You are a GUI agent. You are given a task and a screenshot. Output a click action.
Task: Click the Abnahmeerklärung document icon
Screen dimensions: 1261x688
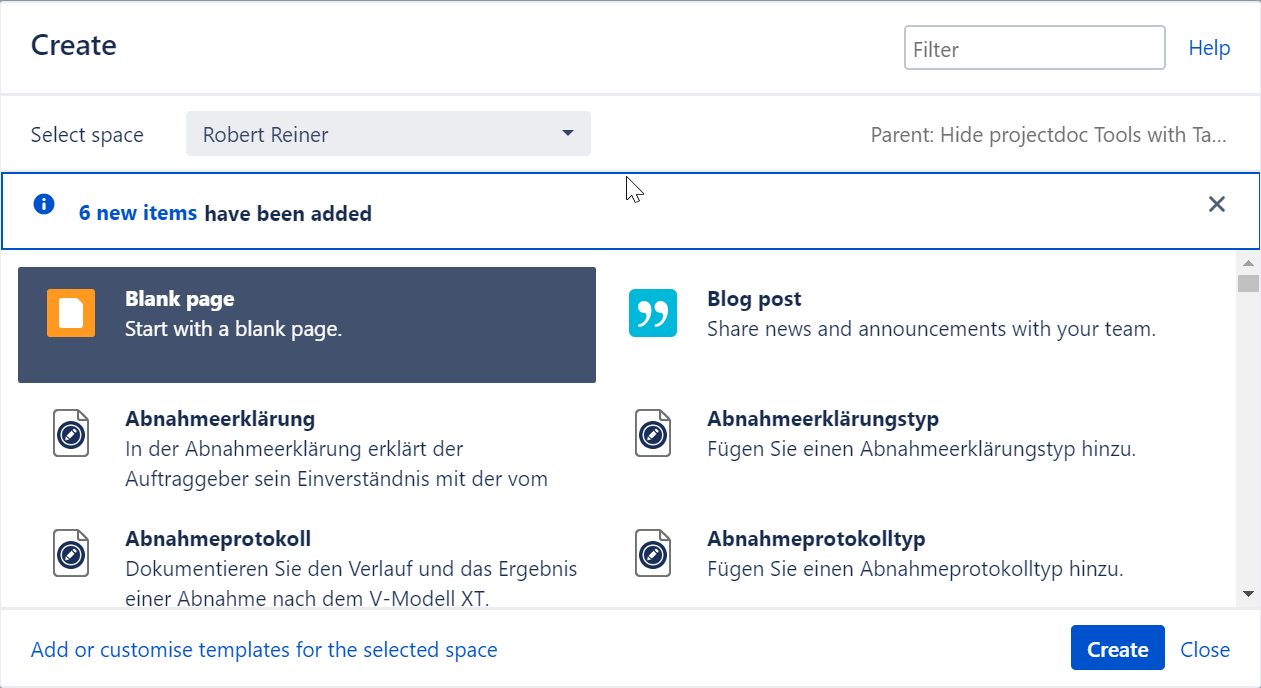(x=71, y=433)
